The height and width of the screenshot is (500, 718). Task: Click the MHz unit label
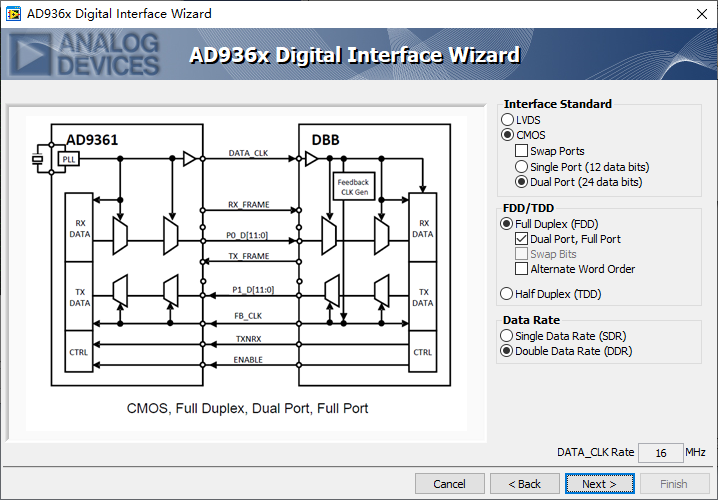[695, 452]
